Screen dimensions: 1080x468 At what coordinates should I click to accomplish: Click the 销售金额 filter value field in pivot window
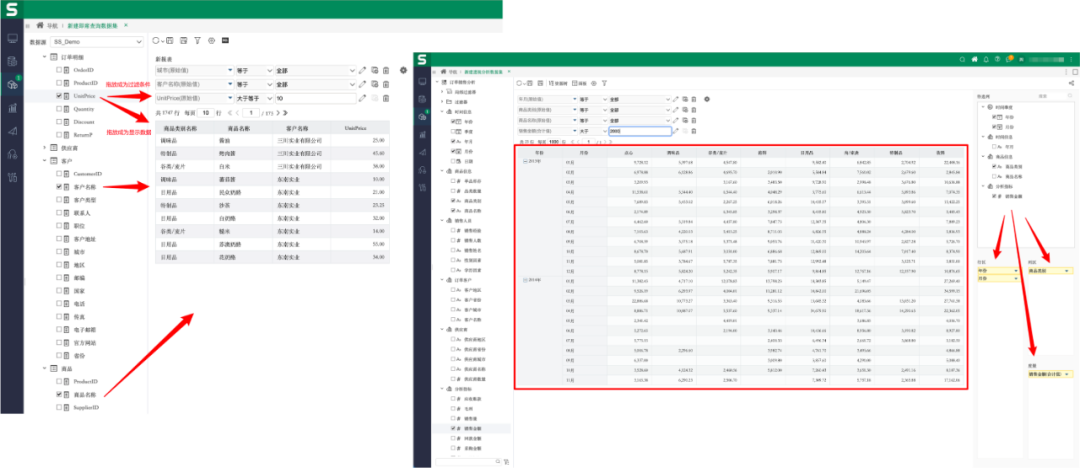(x=639, y=130)
